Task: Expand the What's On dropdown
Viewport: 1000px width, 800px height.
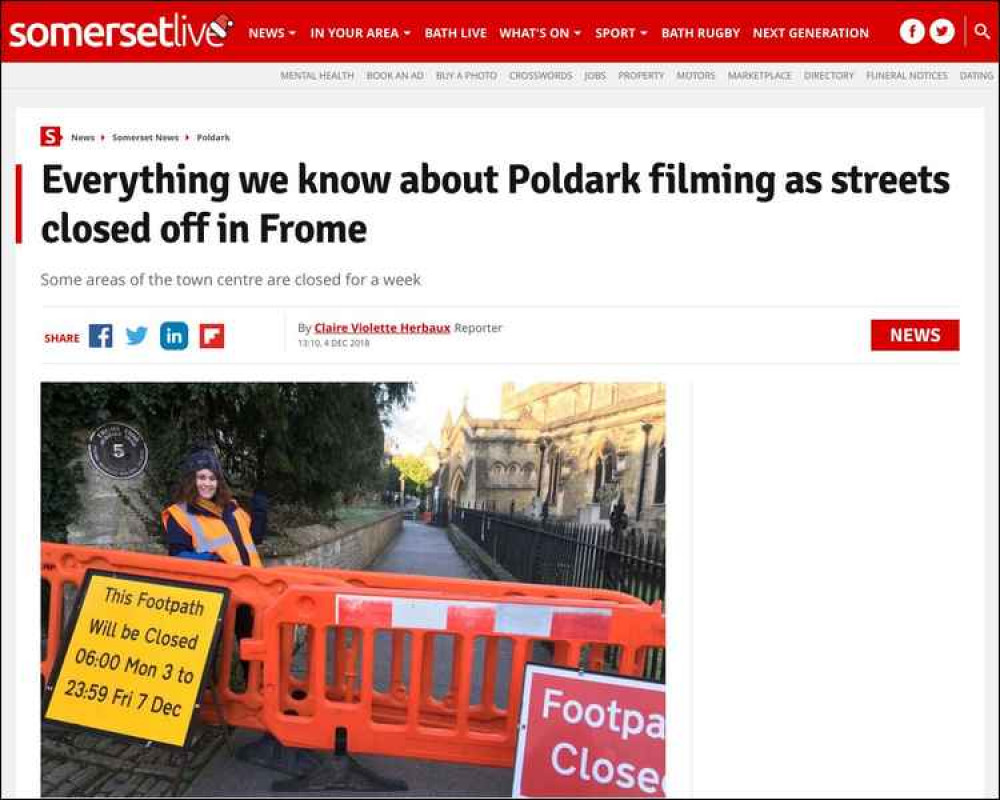Action: pos(540,33)
